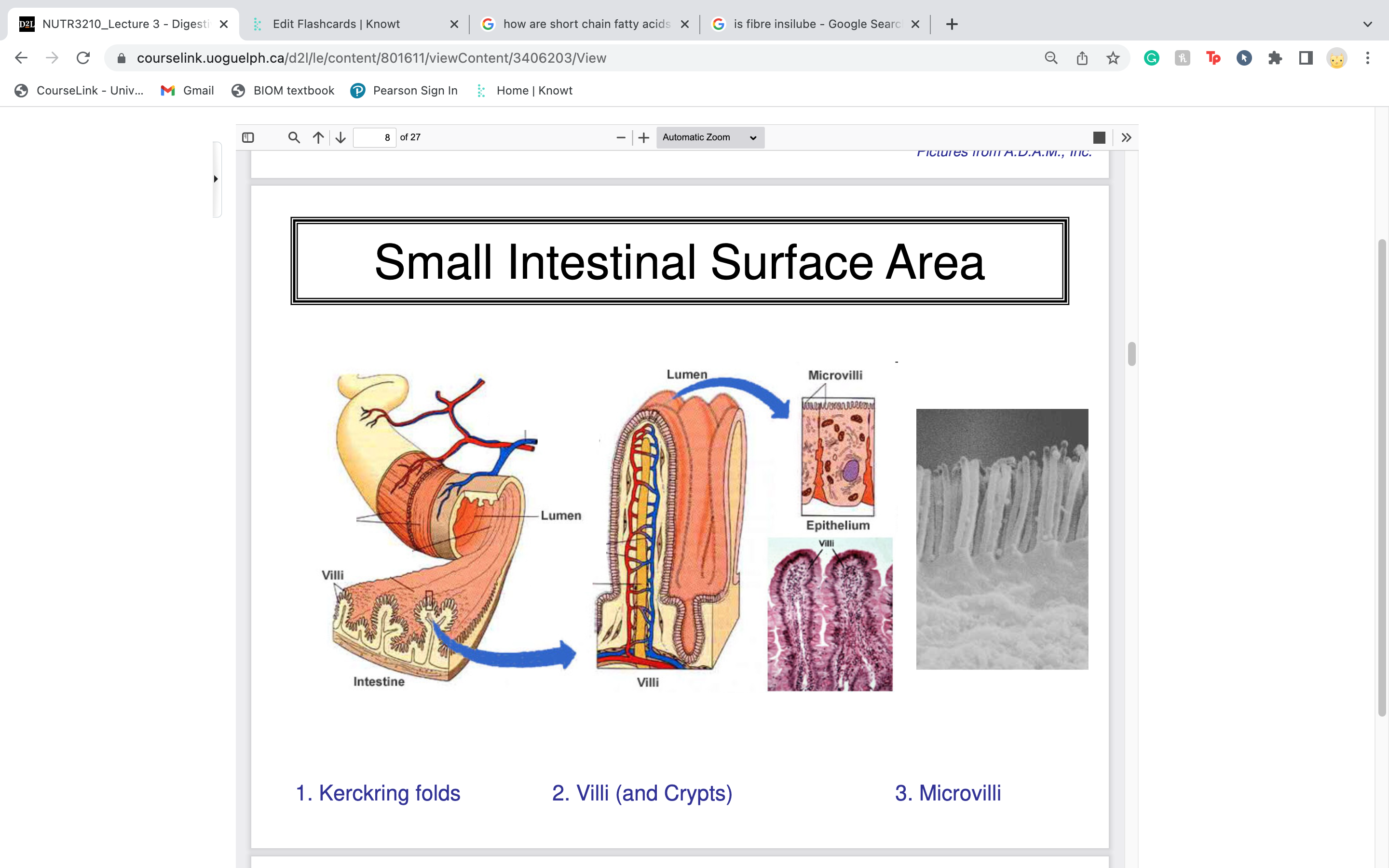Click the Grammarly extension icon

click(1151, 57)
